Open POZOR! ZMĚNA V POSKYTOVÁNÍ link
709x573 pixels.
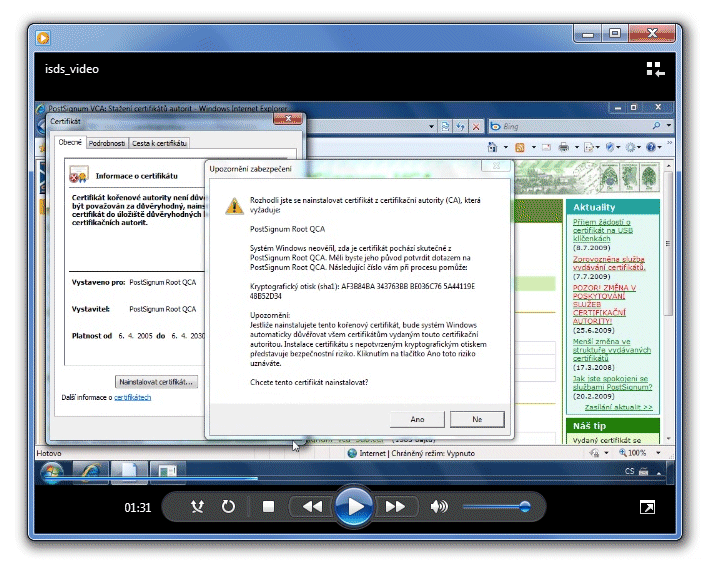coord(604,304)
